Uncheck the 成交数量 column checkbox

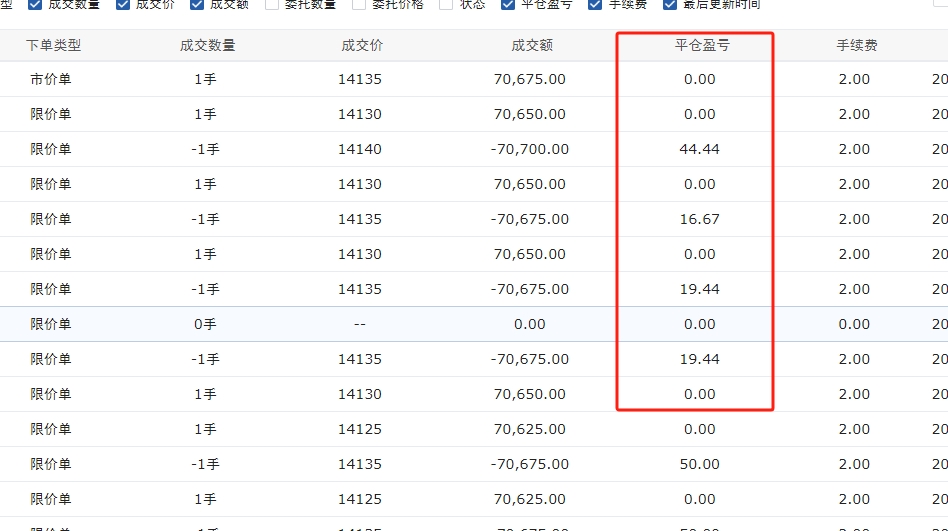coord(35,4)
